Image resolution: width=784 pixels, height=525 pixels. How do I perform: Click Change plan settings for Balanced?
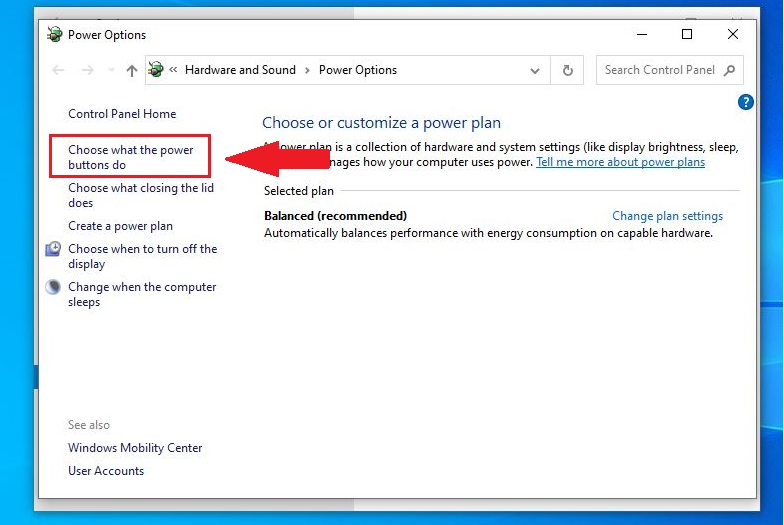668,216
